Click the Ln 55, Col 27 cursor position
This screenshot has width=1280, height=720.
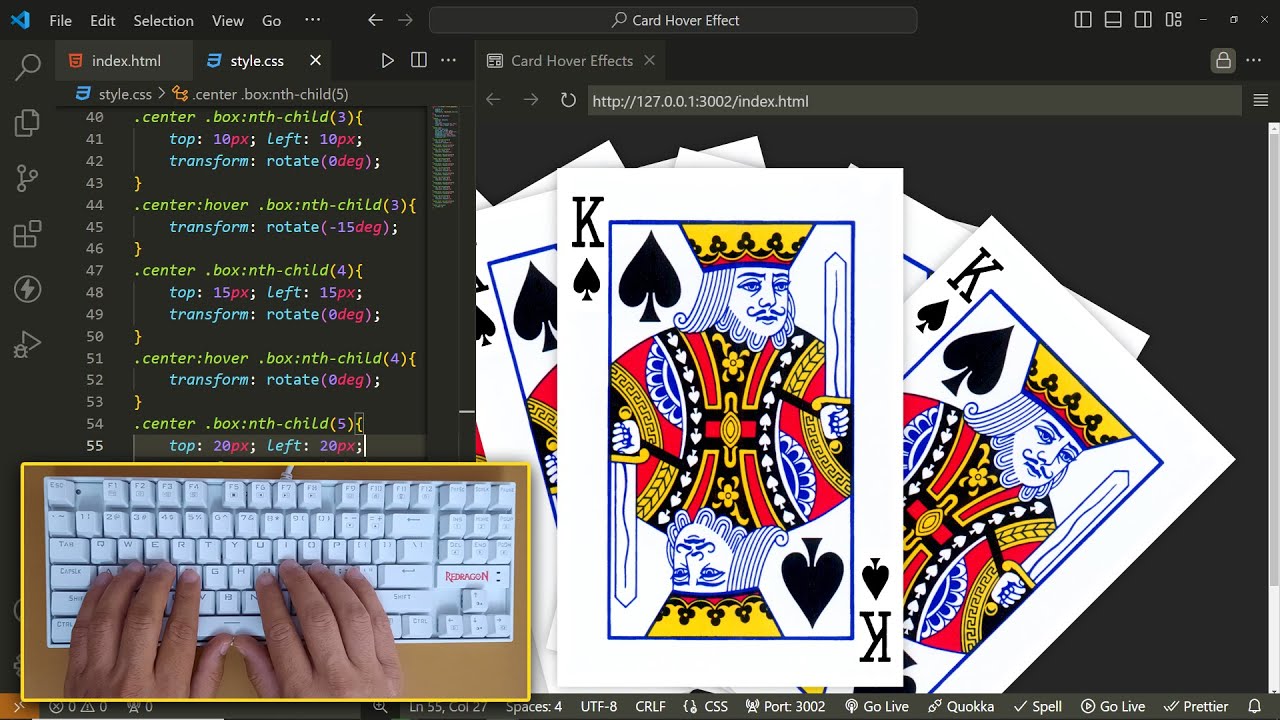448,707
